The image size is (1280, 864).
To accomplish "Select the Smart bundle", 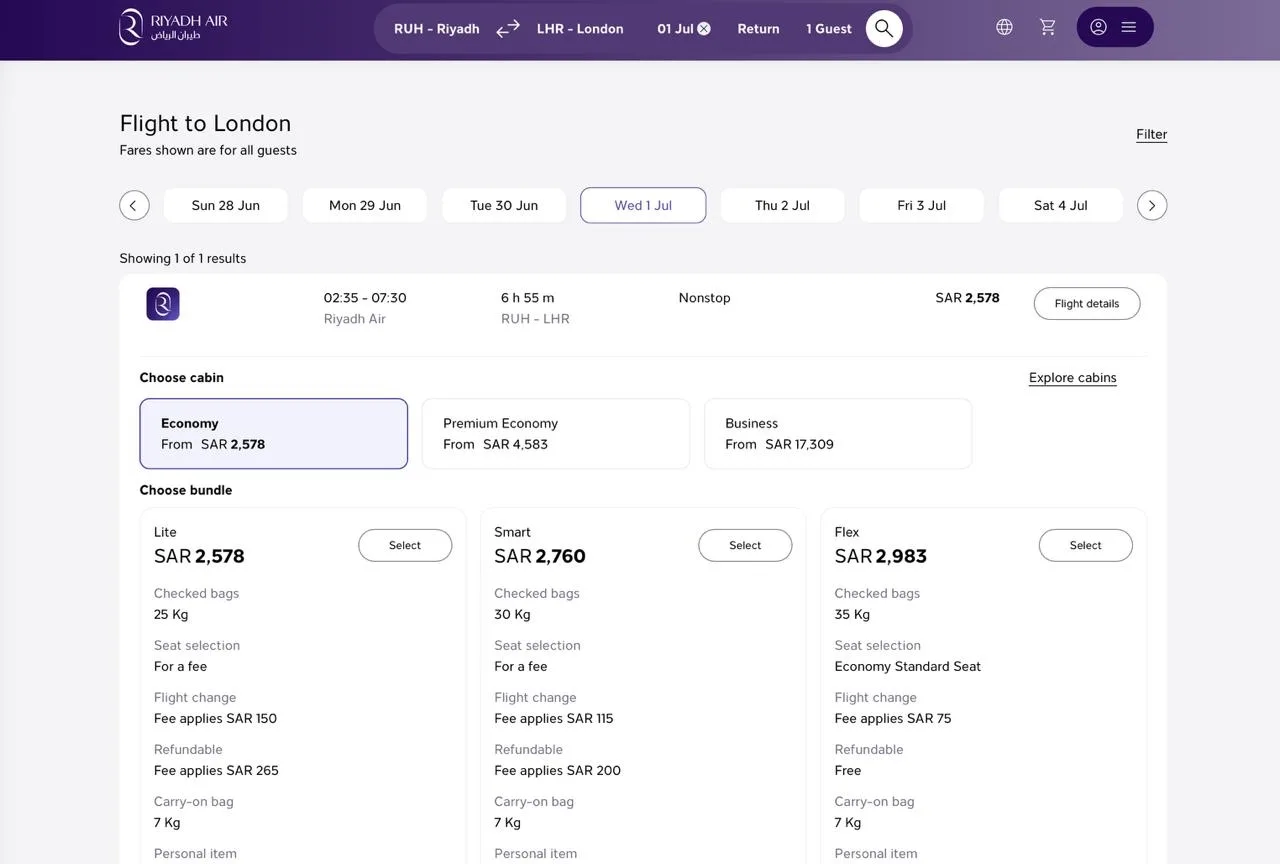I will (x=745, y=545).
